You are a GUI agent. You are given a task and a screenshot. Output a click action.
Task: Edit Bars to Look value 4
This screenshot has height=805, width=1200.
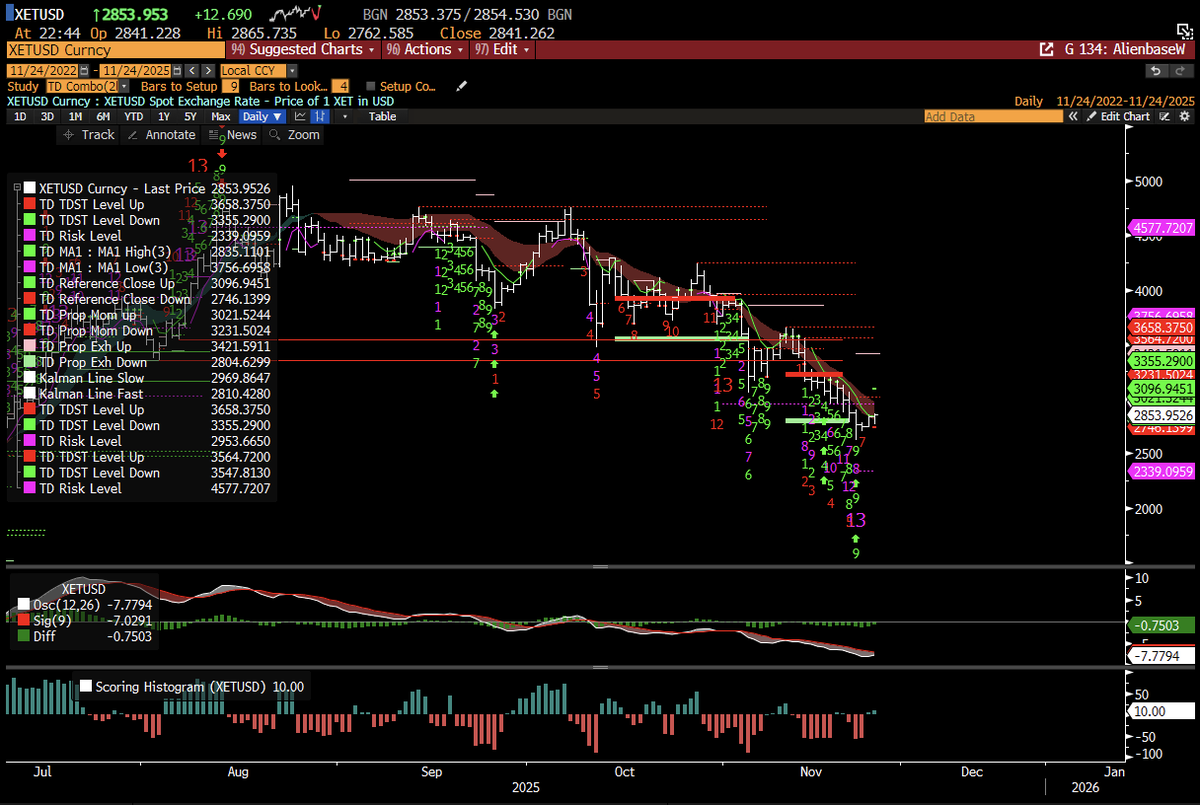[x=342, y=87]
